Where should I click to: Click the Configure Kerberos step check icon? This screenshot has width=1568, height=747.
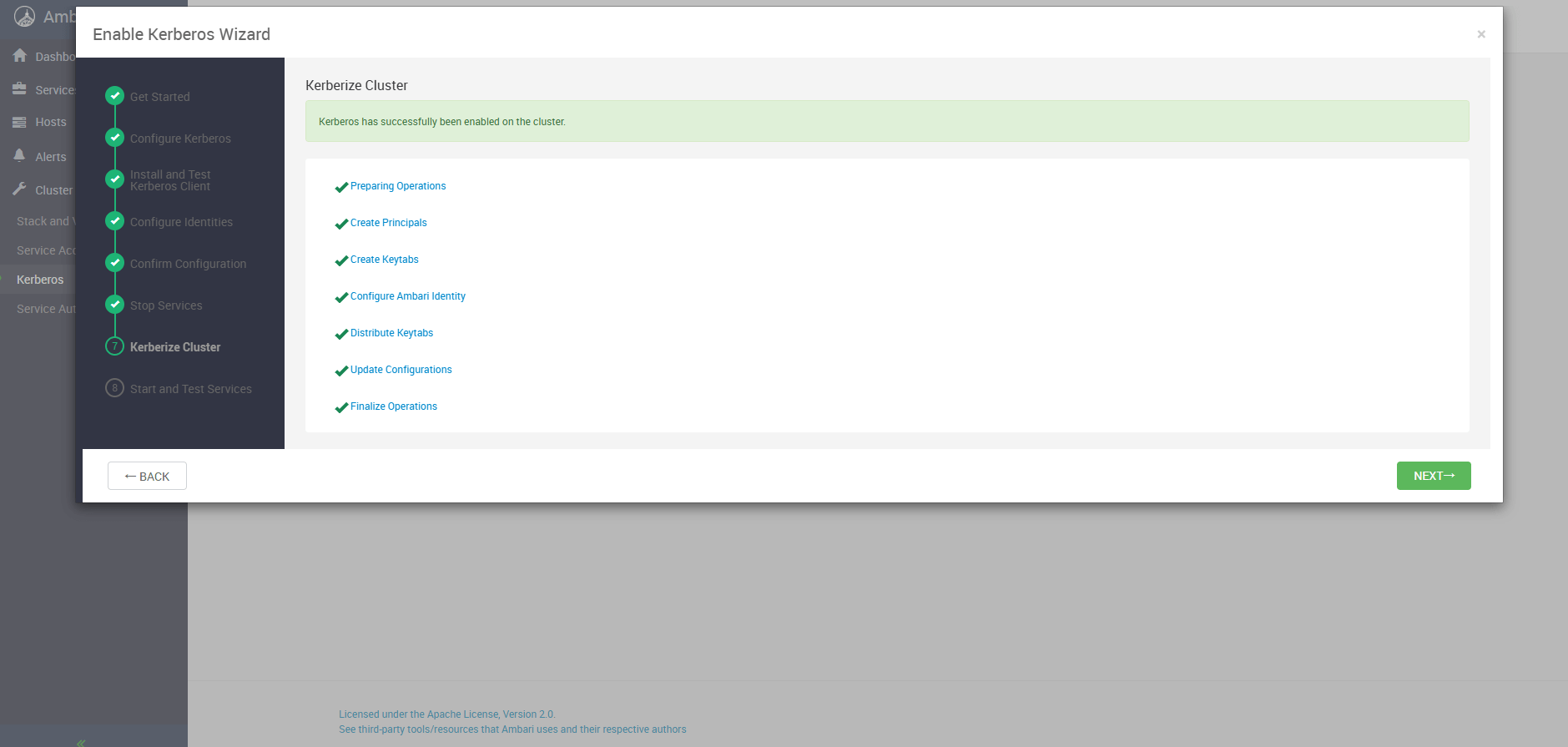point(115,138)
